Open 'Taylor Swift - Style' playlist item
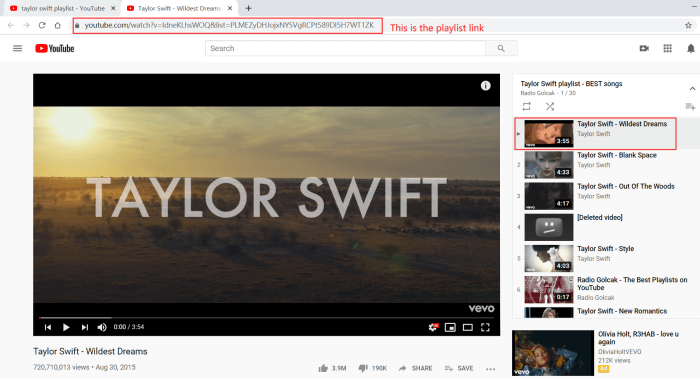Image resolution: width=700 pixels, height=379 pixels. tap(607, 258)
